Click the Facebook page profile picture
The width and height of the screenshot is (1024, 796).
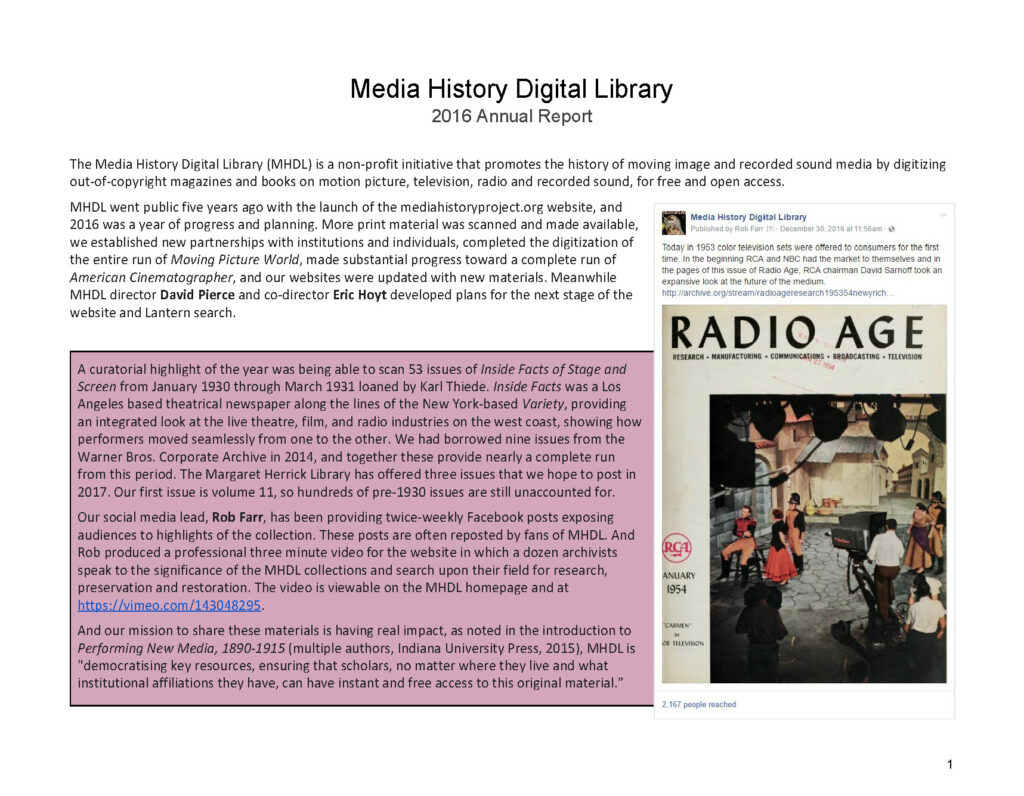point(673,223)
